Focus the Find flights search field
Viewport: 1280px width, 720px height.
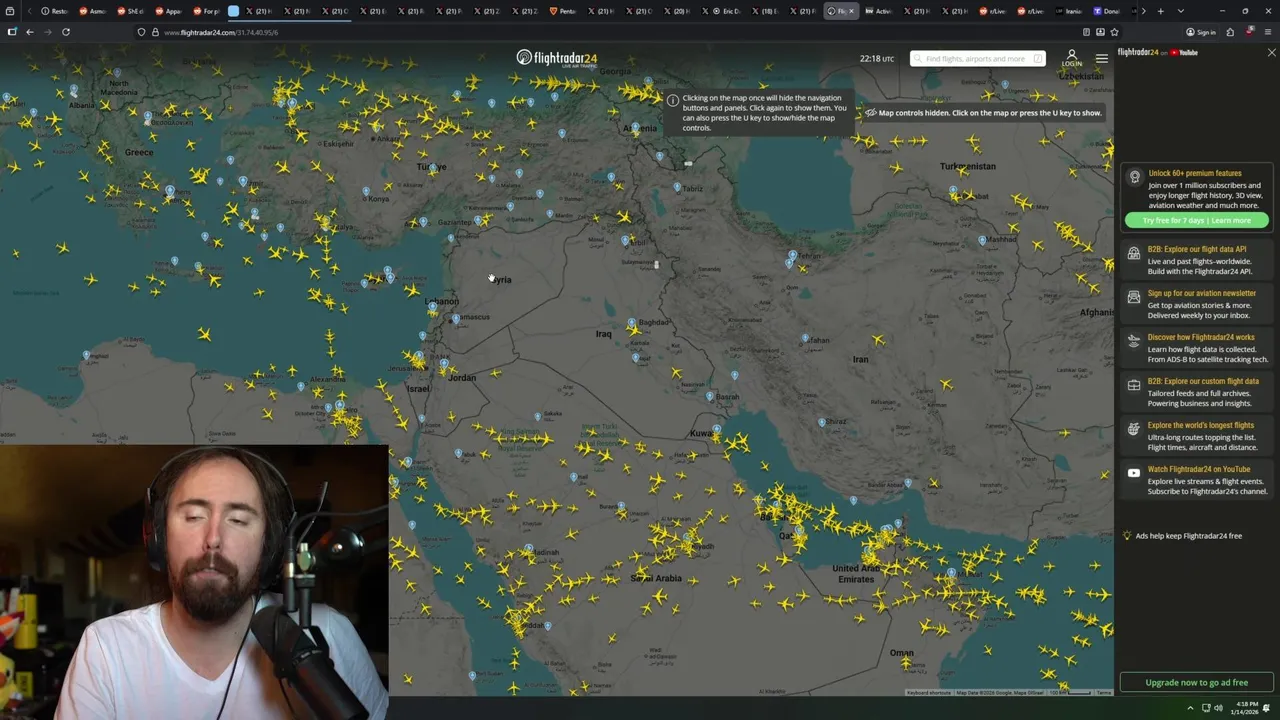tap(977, 58)
